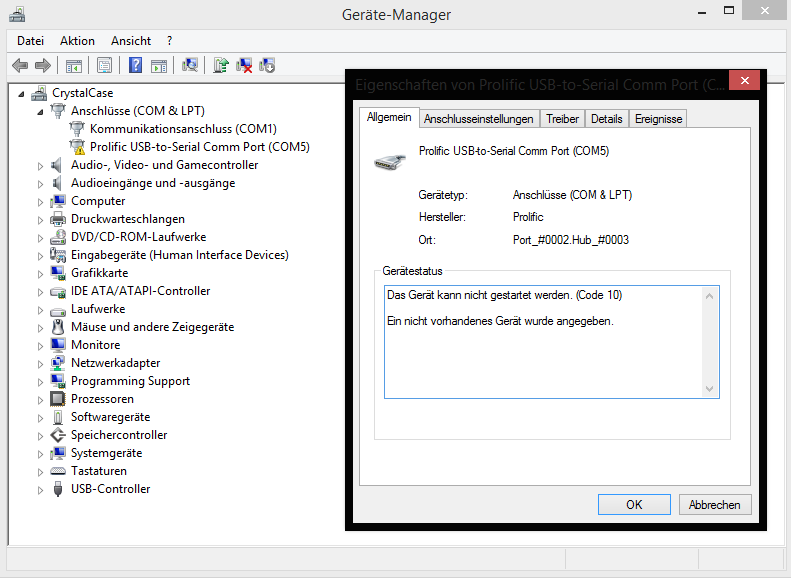Click the Kommunikationsanschluss (COM1) port icon
The width and height of the screenshot is (791, 578).
[x=77, y=129]
